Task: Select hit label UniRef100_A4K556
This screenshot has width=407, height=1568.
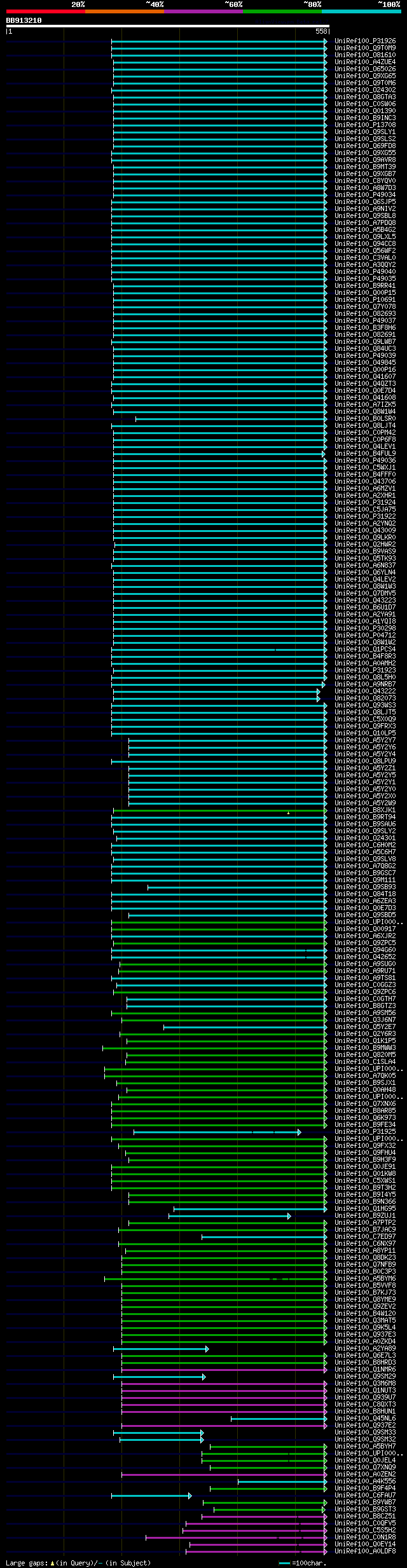Action: [365, 1481]
